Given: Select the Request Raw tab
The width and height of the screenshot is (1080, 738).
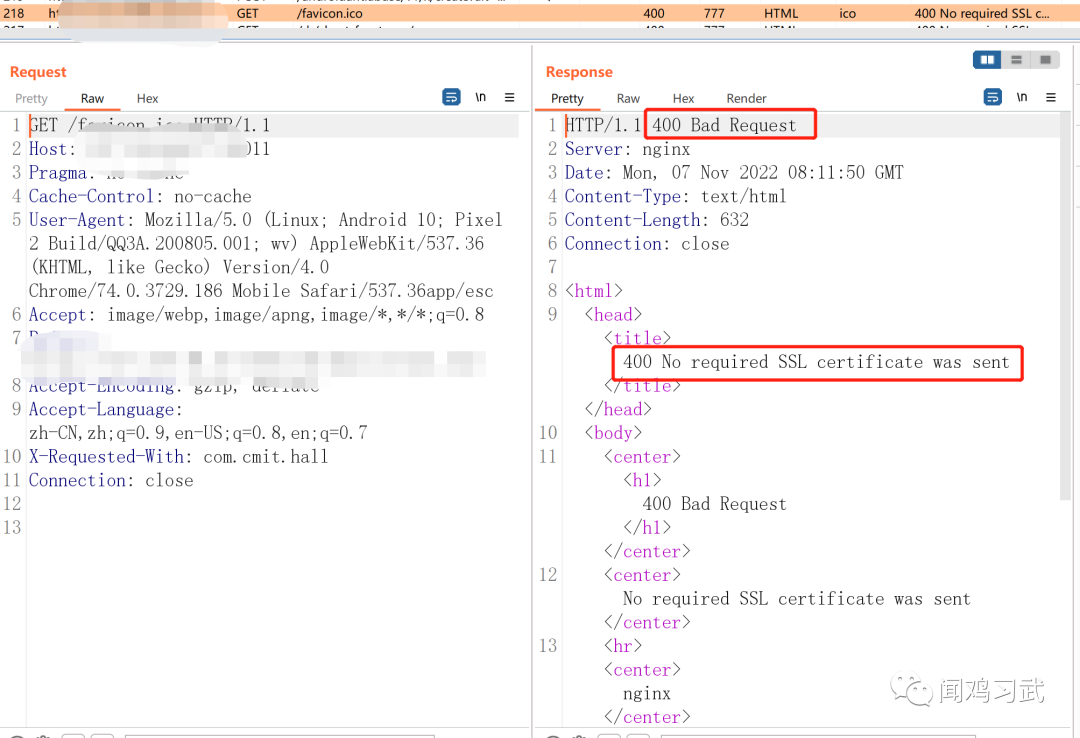Looking at the screenshot, I should point(92,99).
